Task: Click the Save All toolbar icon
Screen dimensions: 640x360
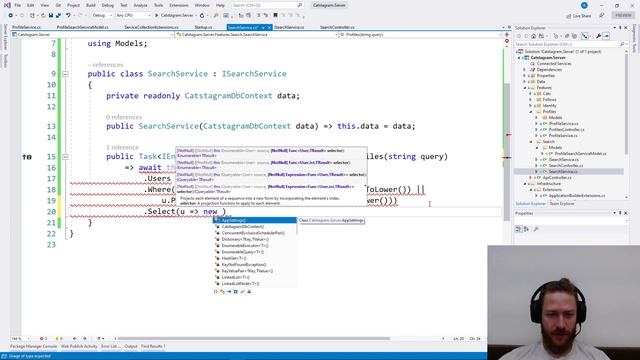Action: (58, 16)
